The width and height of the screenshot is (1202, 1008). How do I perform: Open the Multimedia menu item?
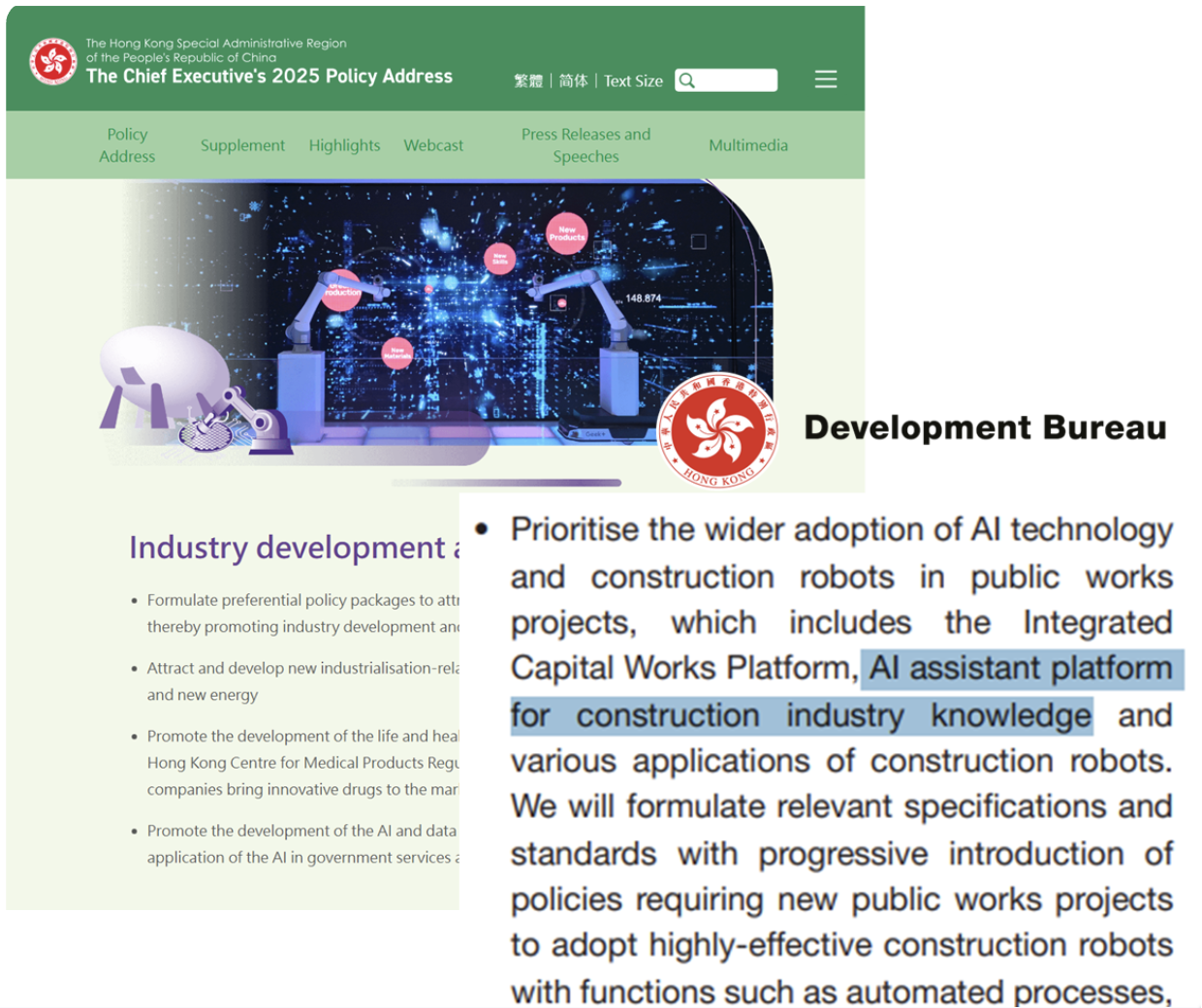748,145
